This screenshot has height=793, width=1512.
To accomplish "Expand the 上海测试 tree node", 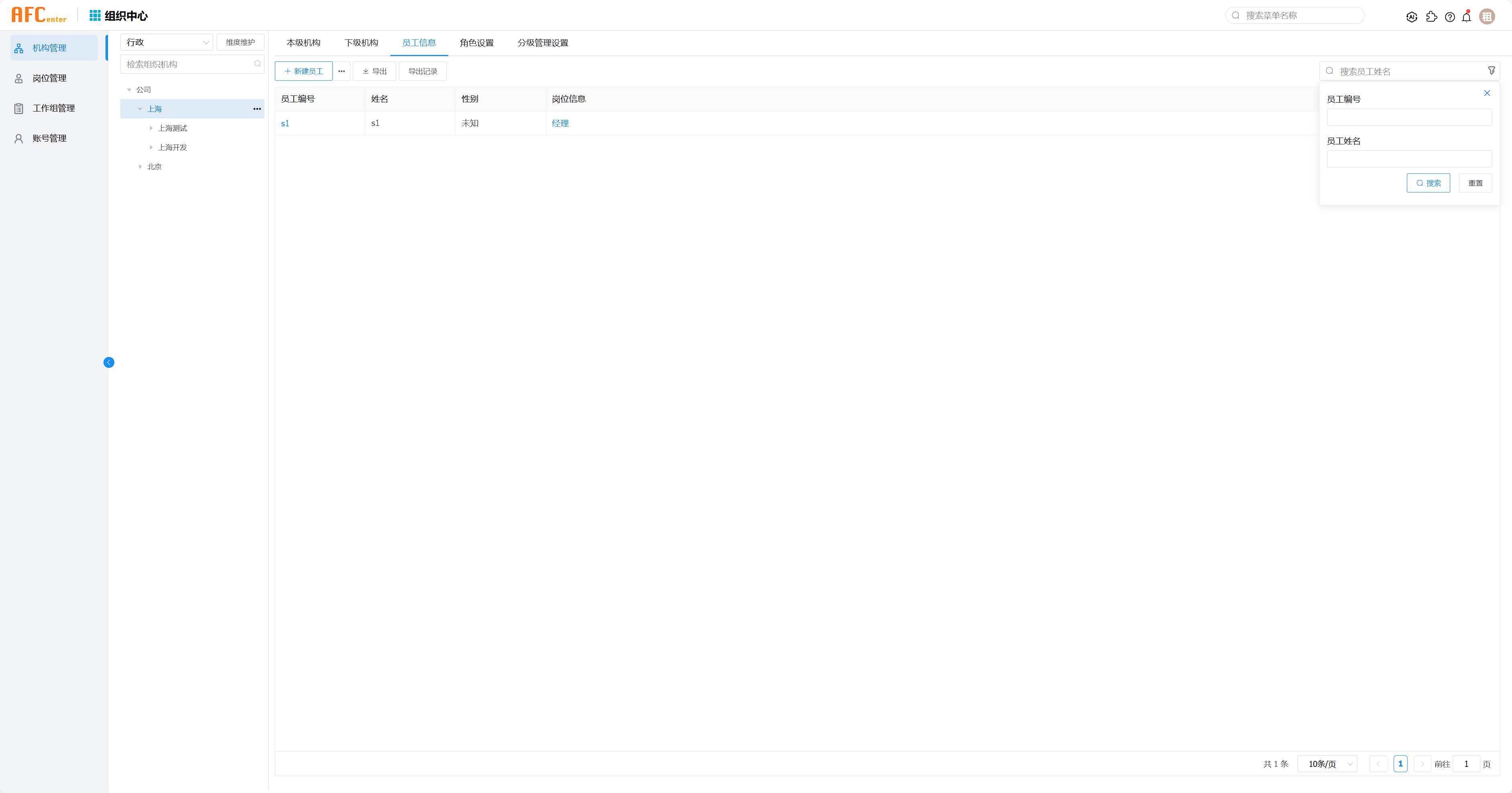I will coord(151,128).
